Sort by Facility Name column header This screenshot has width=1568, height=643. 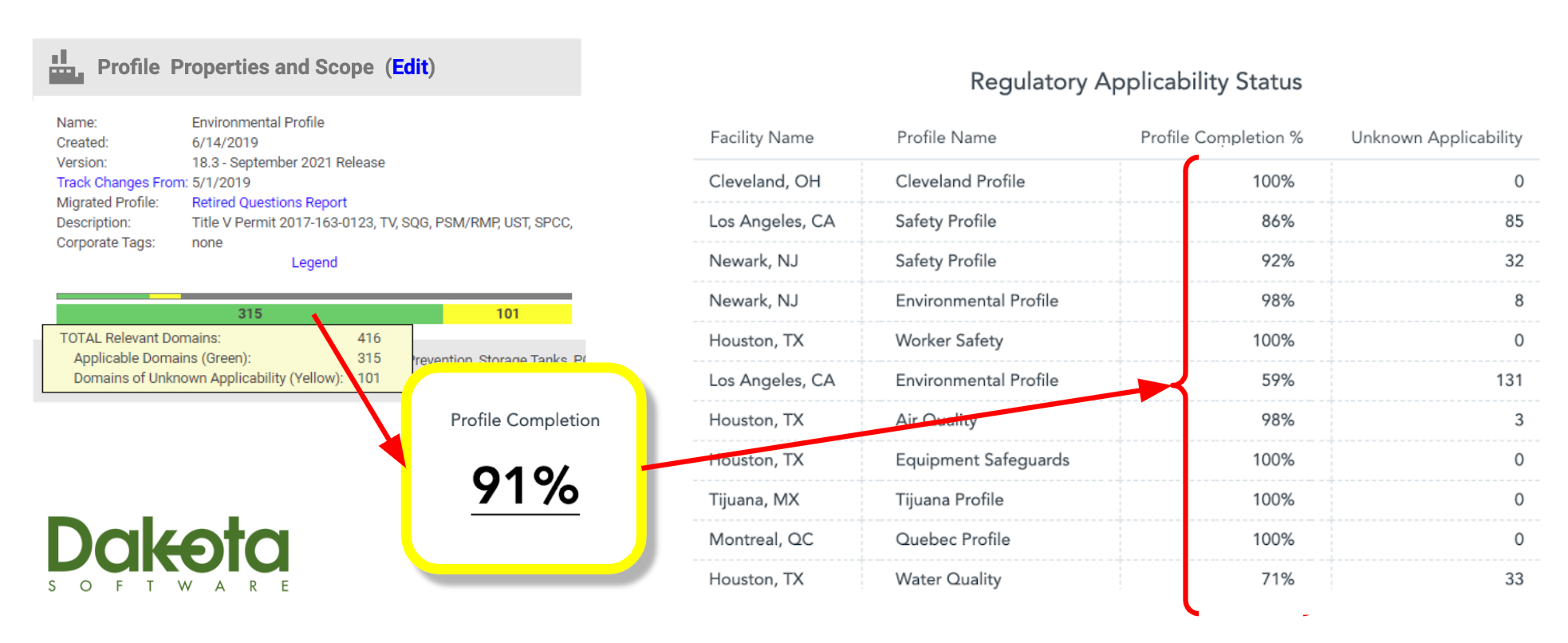[762, 137]
